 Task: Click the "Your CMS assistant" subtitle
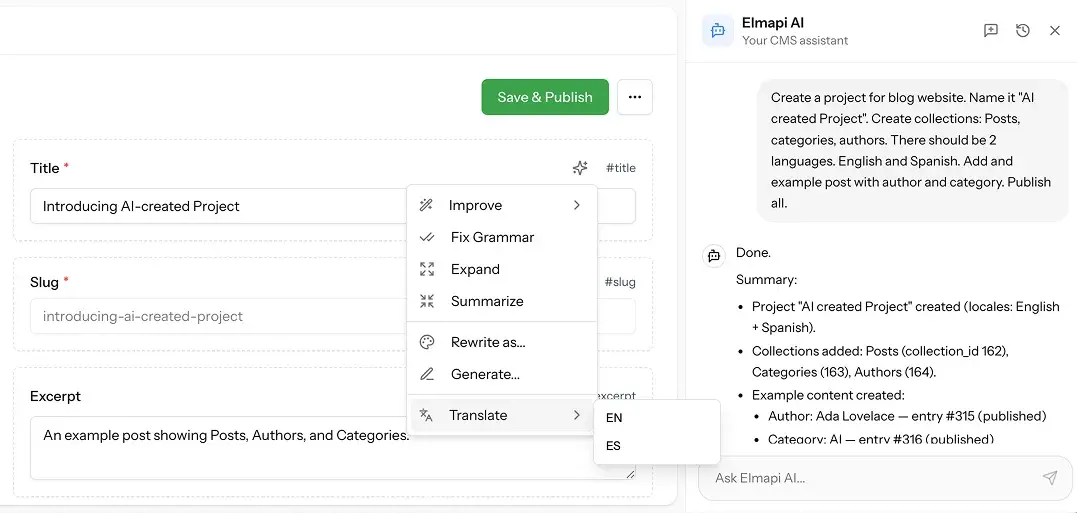point(795,41)
